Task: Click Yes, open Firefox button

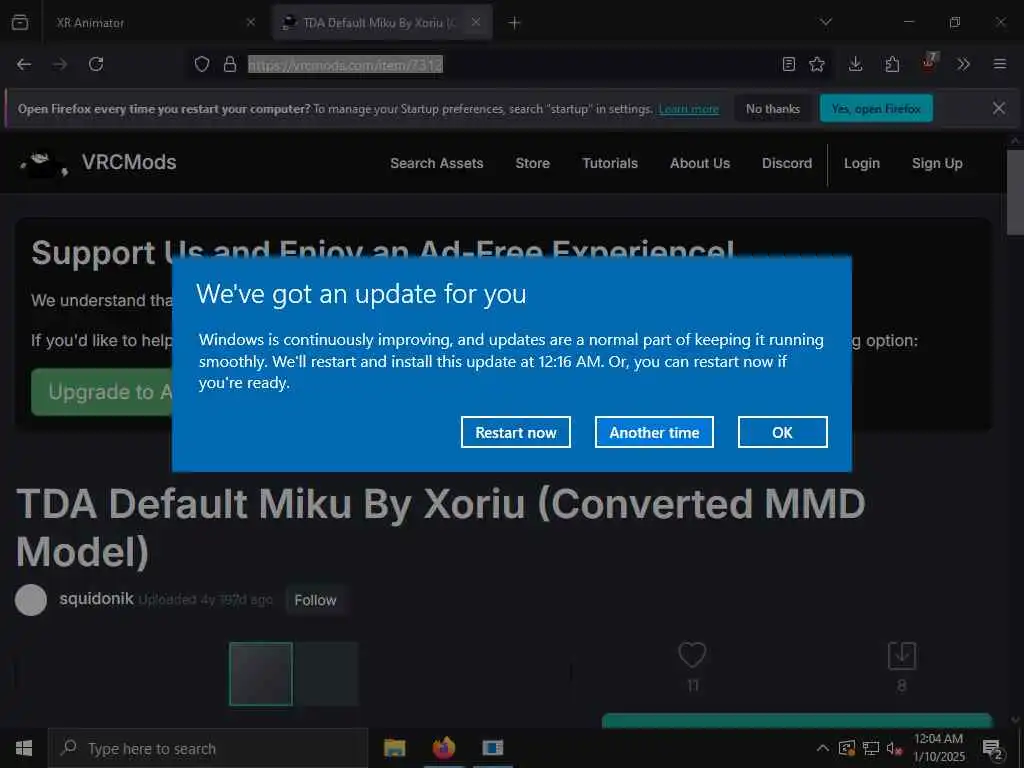Action: click(876, 108)
